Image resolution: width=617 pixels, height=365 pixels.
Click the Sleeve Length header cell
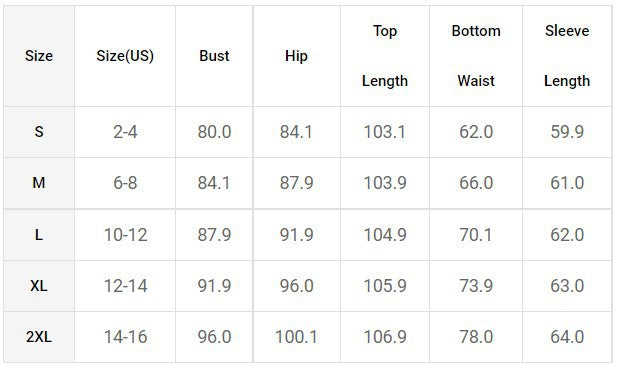(567, 56)
